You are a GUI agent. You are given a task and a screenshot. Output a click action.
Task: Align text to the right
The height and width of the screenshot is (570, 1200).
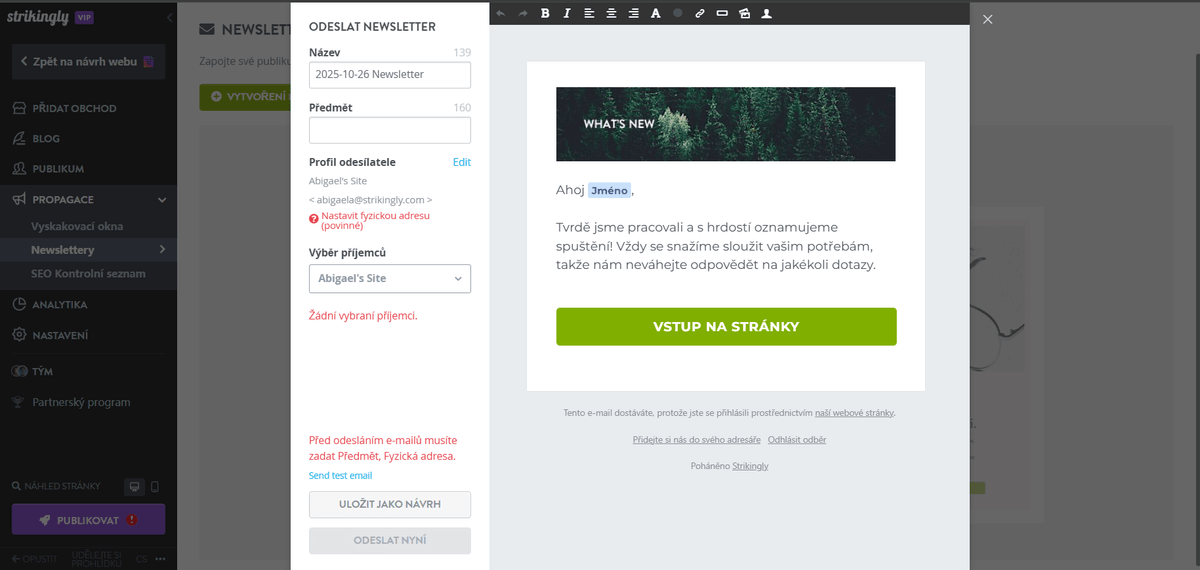click(x=633, y=13)
